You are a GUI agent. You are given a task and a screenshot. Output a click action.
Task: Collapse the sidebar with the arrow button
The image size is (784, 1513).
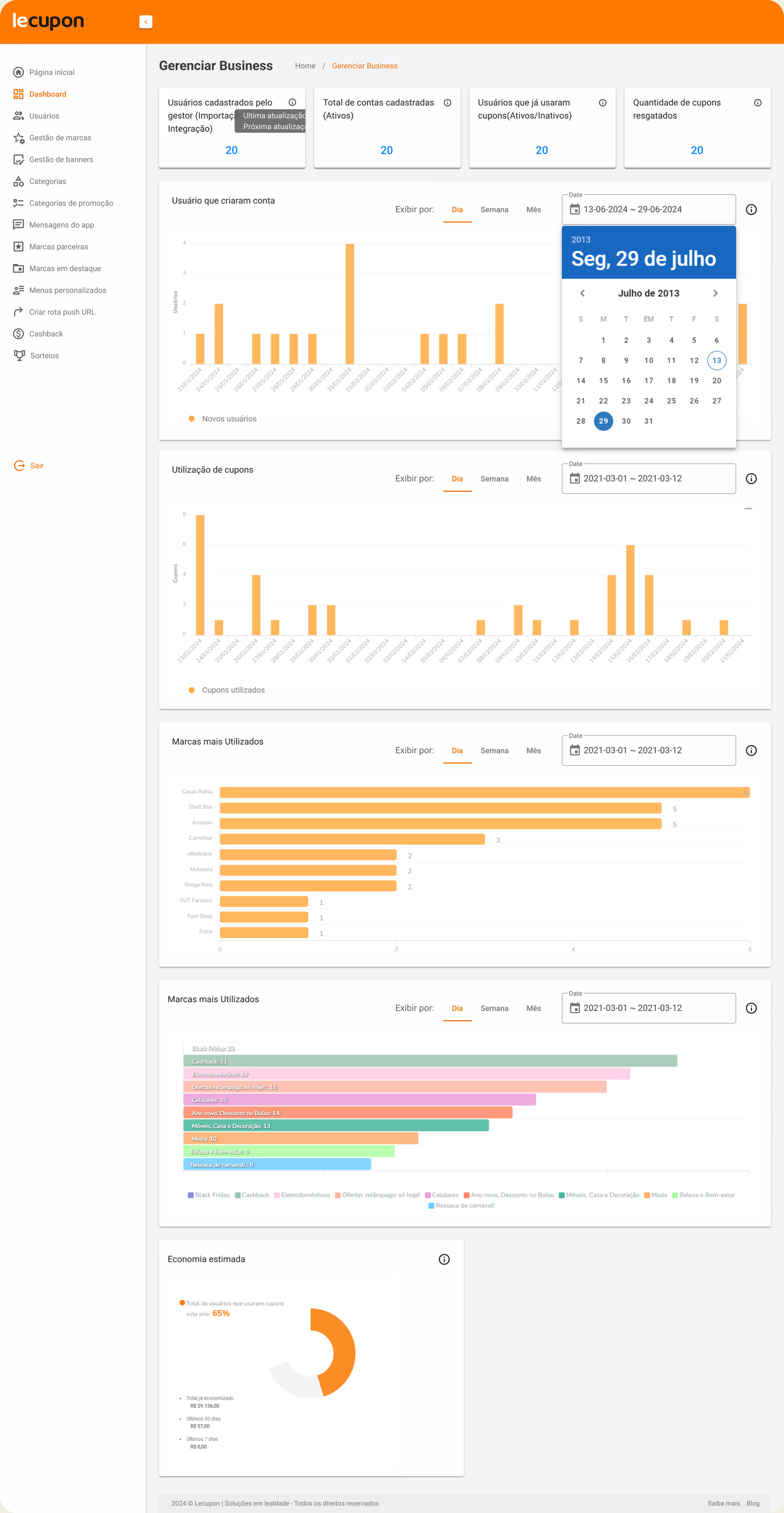(x=146, y=22)
